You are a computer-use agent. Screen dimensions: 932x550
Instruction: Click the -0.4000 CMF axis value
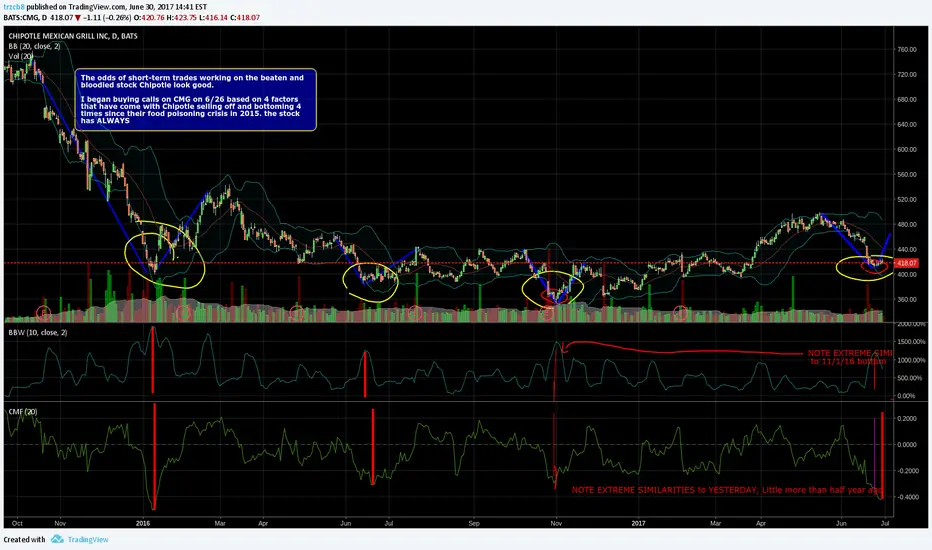[907, 497]
